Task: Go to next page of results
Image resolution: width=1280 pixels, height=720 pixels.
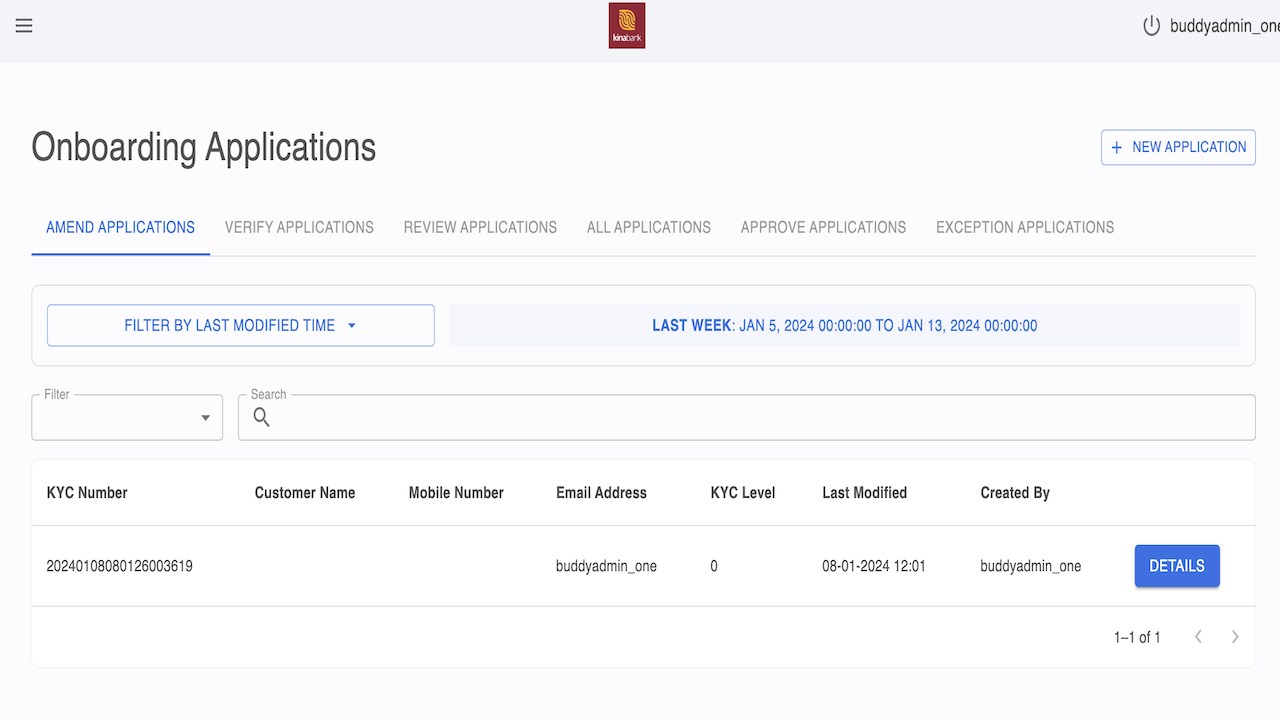Action: pyautogui.click(x=1235, y=637)
